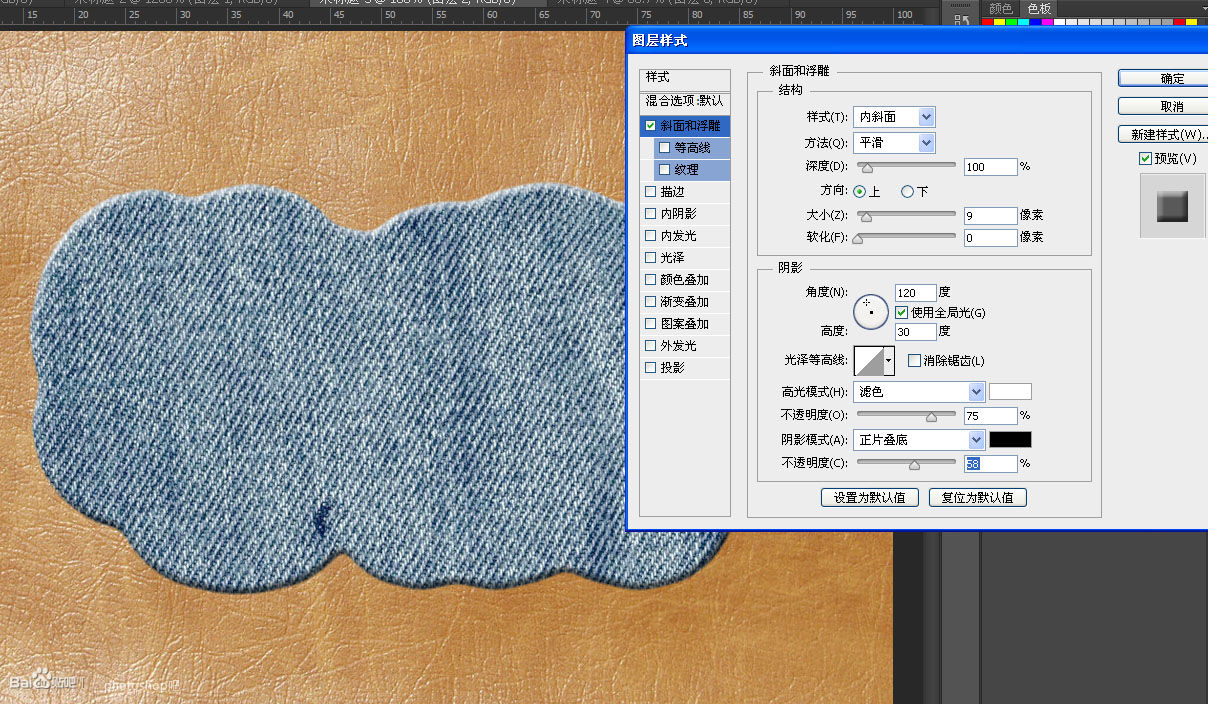Enable the 渐变叠加 checkbox
The height and width of the screenshot is (704, 1208).
[651, 302]
